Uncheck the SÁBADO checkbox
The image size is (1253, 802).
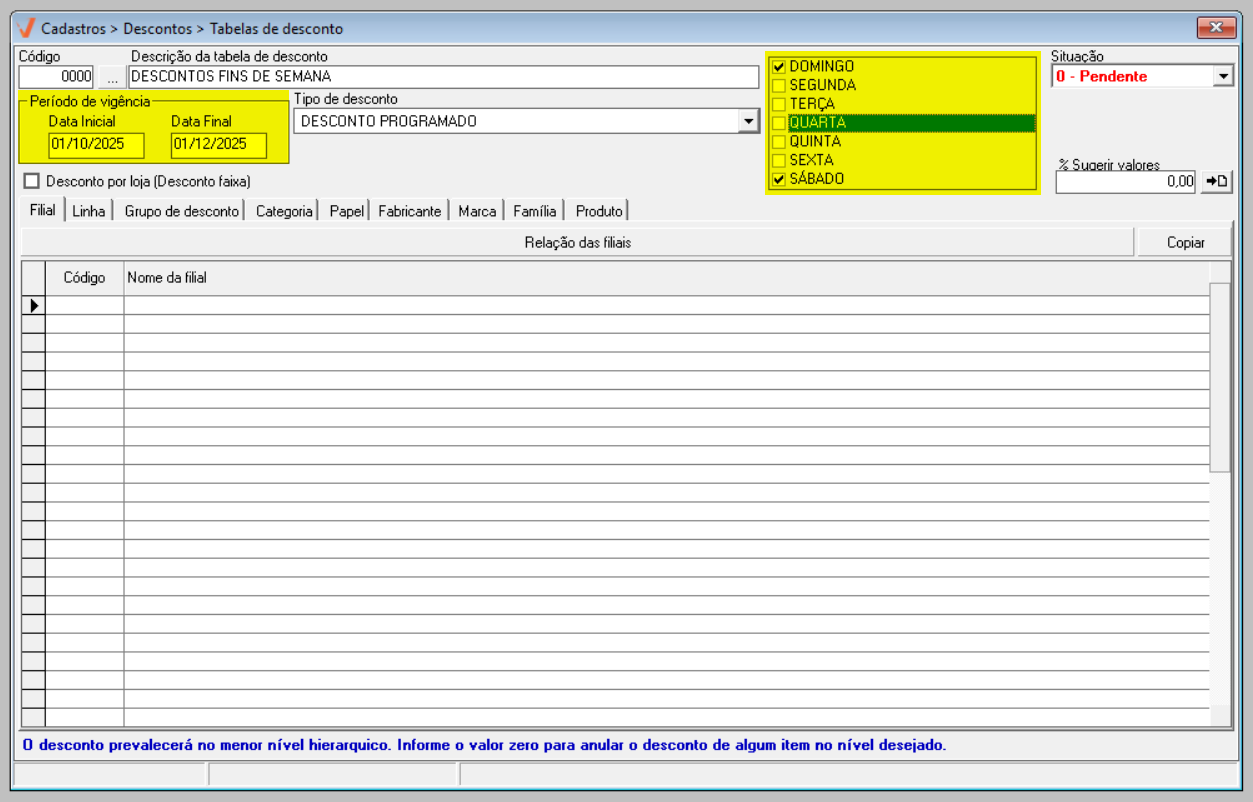pyautogui.click(x=778, y=179)
